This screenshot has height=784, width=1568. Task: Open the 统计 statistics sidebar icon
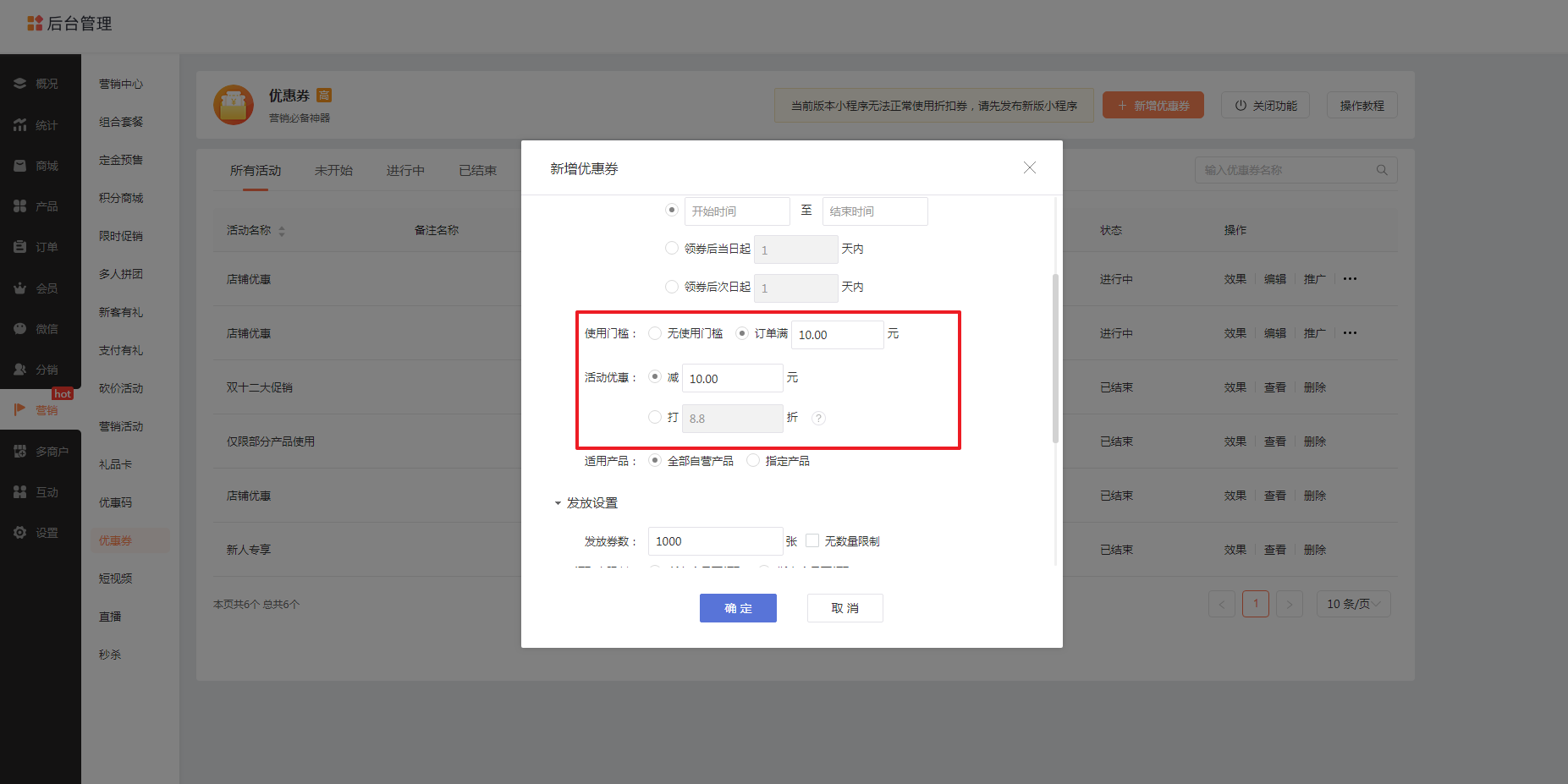click(x=19, y=124)
